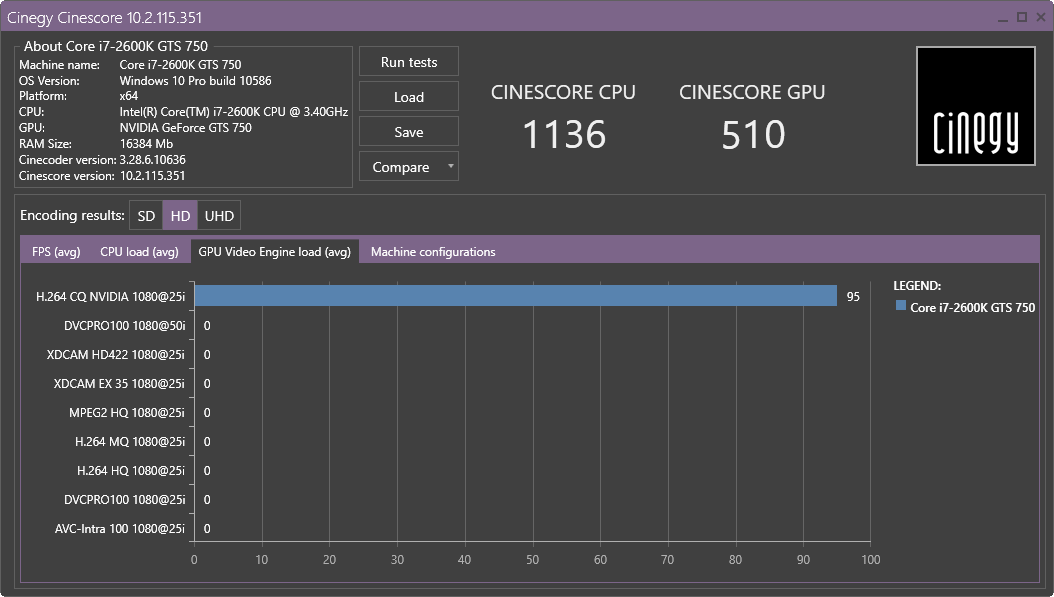Save the current benchmark results

409,132
